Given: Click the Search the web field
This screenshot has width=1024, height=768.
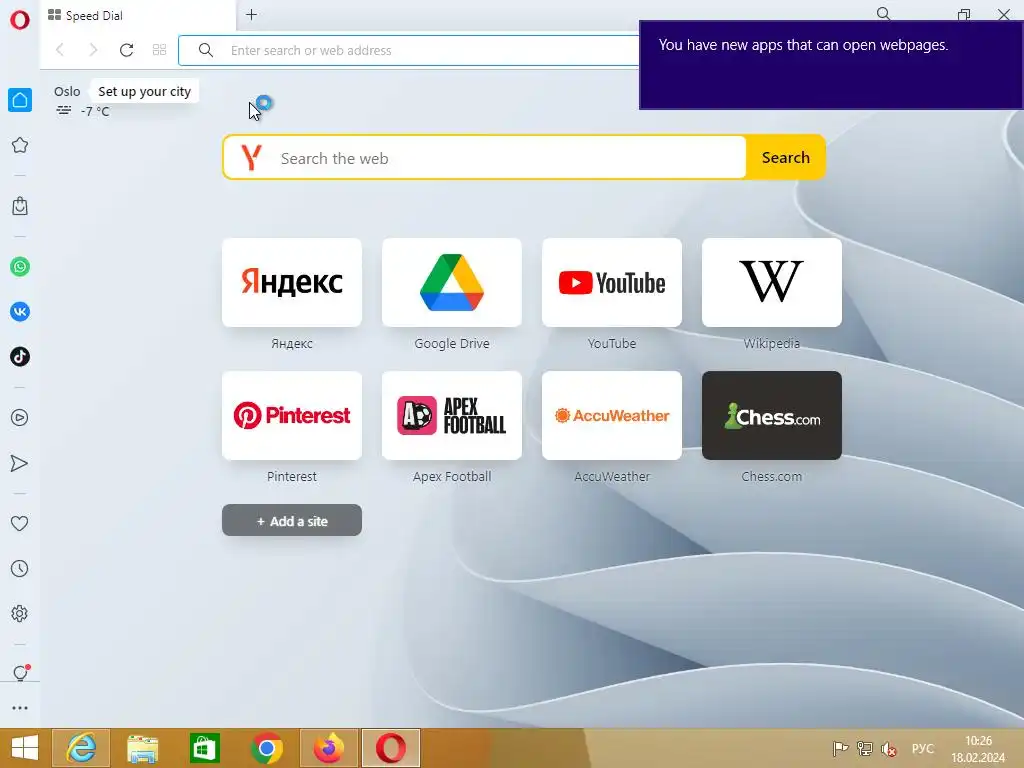Looking at the screenshot, I should point(485,157).
